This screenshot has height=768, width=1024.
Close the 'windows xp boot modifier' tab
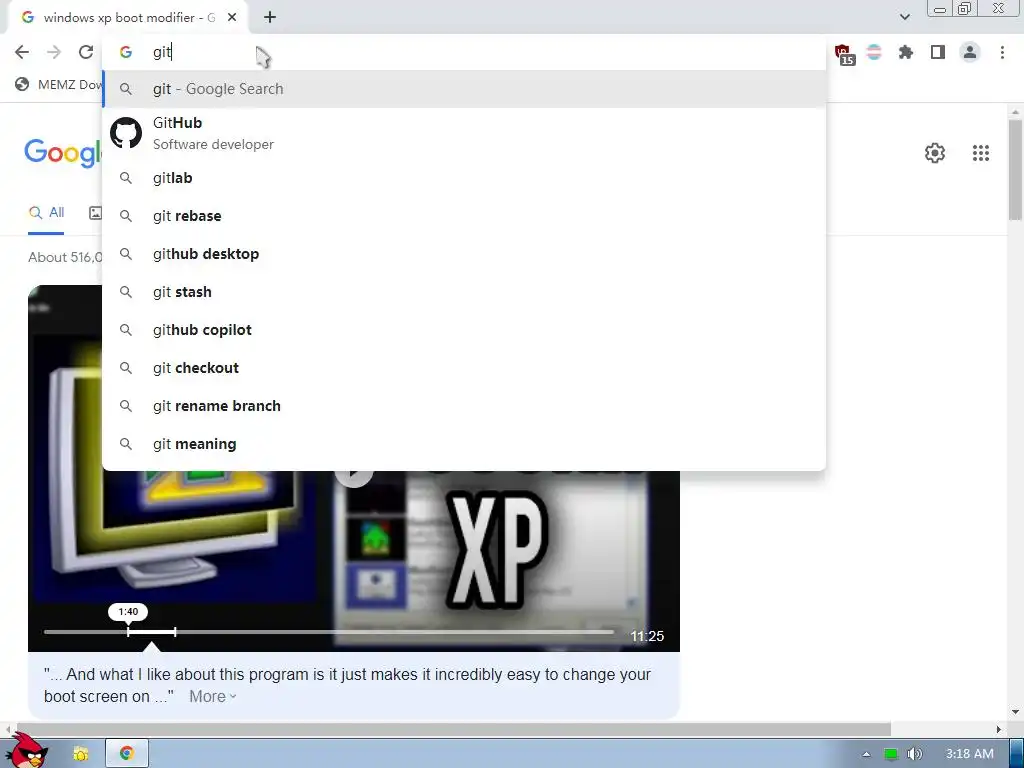[232, 18]
